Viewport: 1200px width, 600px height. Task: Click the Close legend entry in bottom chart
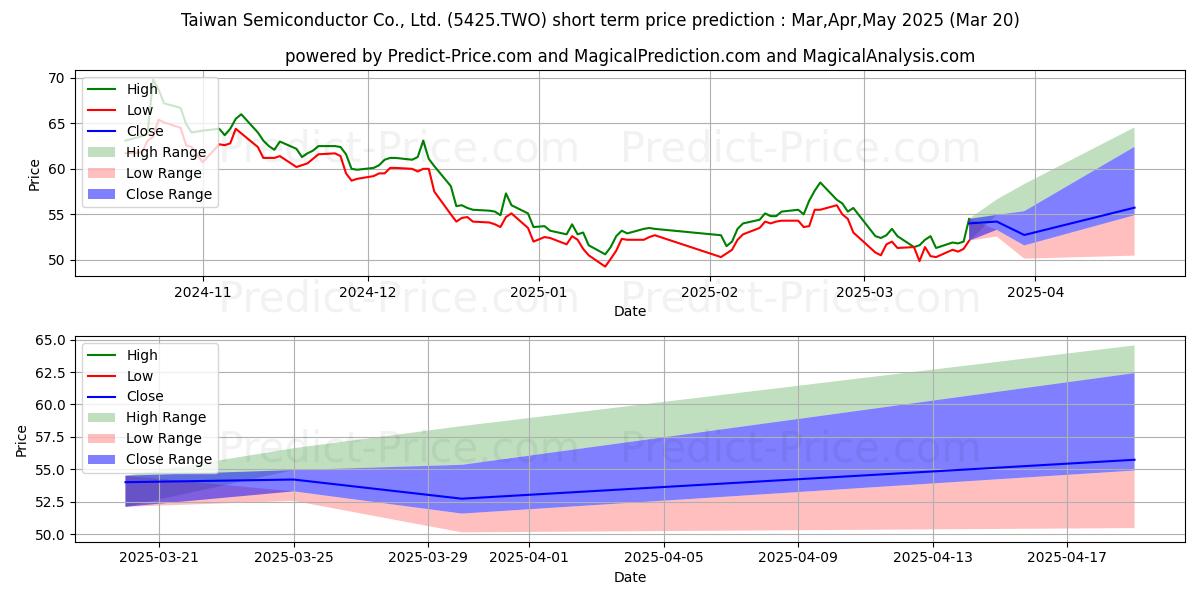click(124, 397)
